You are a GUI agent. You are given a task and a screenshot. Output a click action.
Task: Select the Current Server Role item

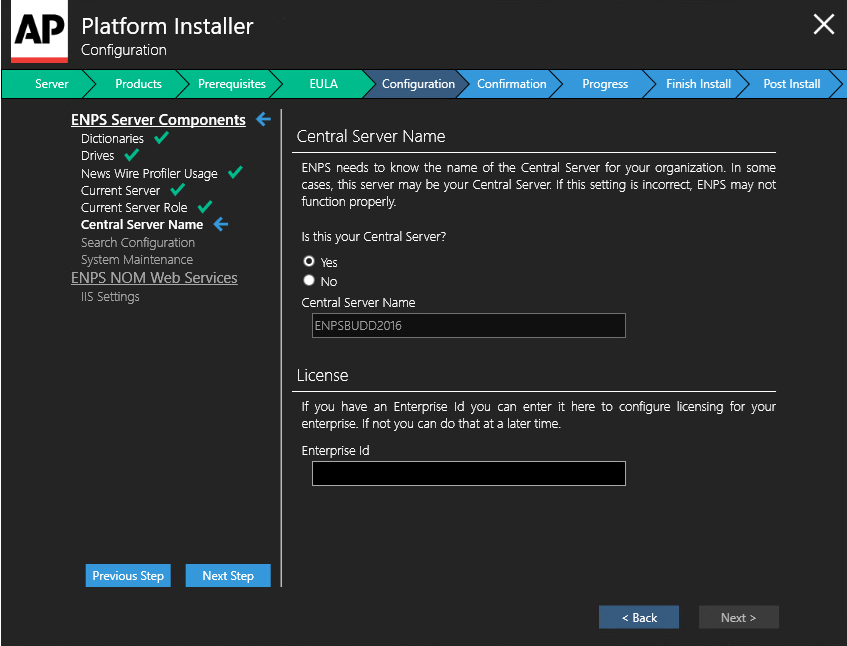pos(134,207)
